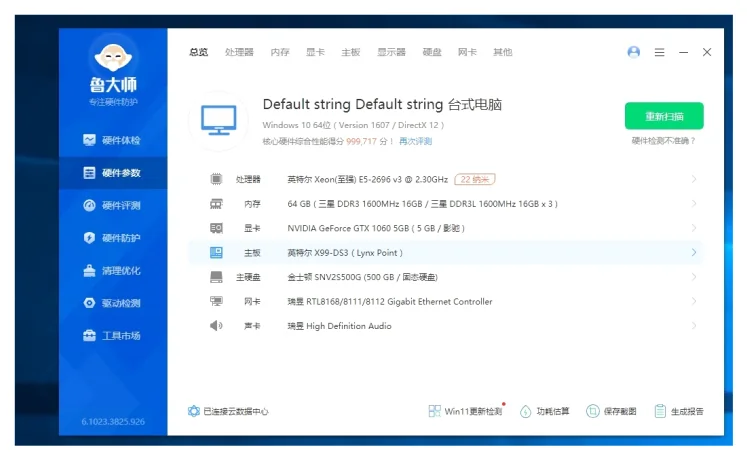Open 驱动检测 driver detection
This screenshot has width=747, height=460.
(x=113, y=303)
